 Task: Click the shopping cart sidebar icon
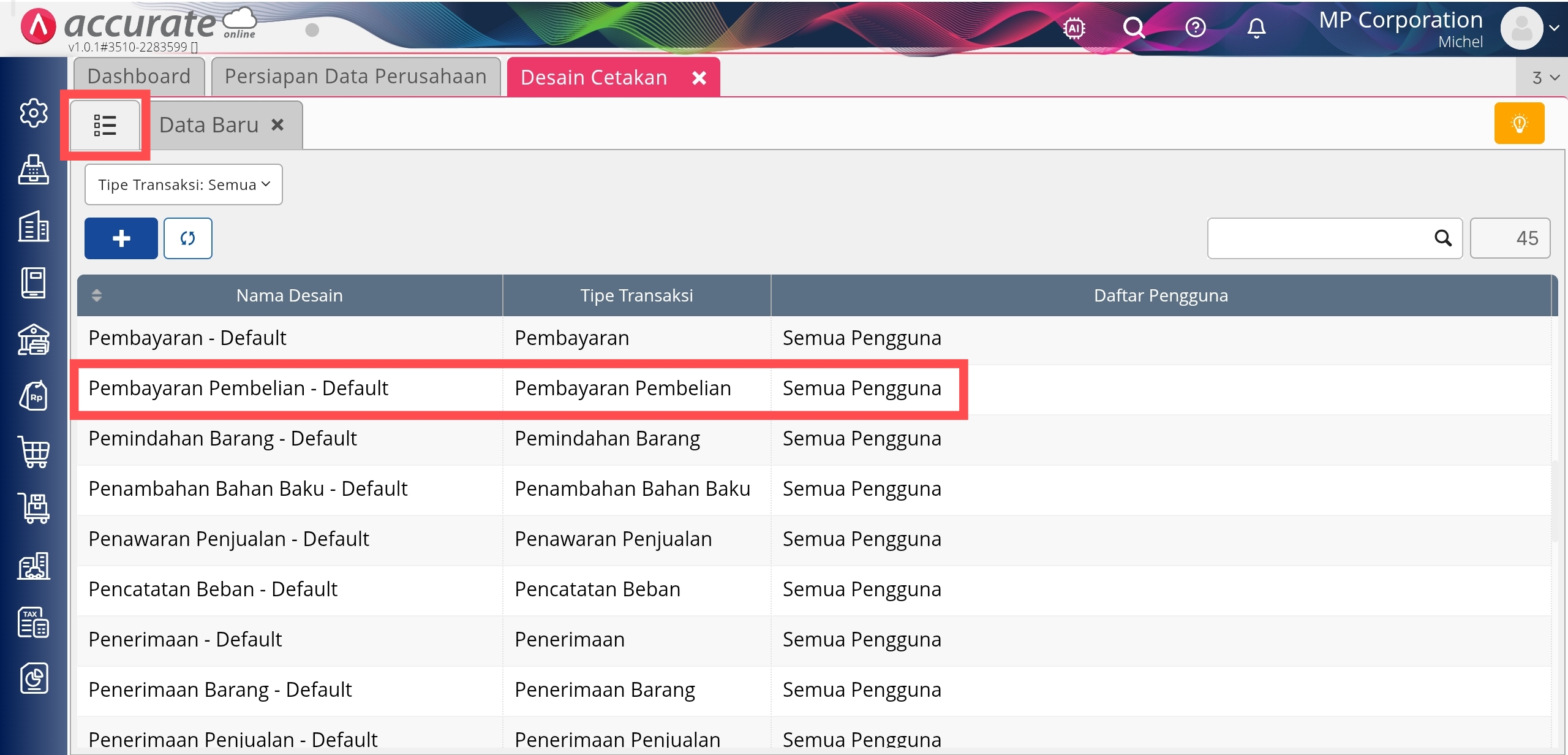pos(34,452)
